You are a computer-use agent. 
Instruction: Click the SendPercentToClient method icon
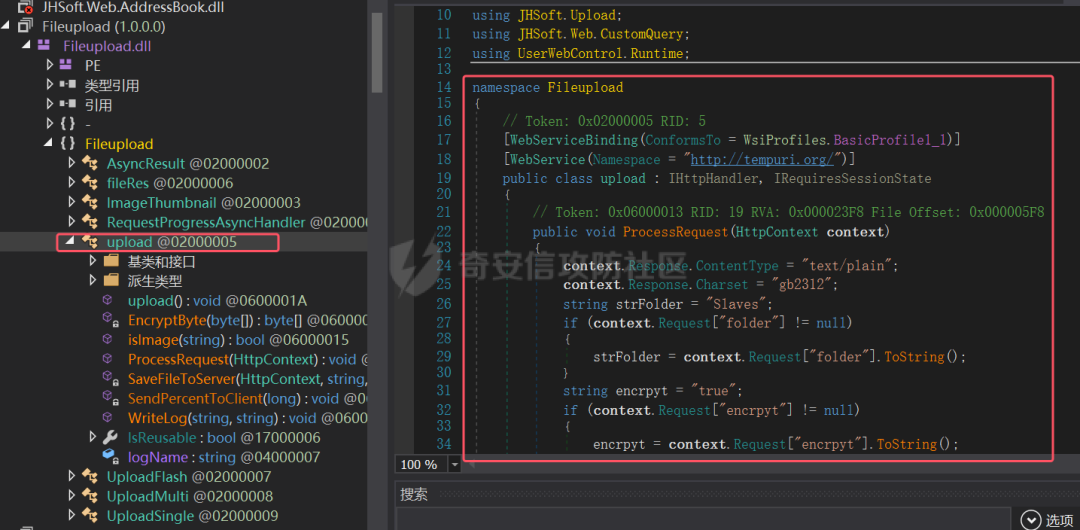110,398
